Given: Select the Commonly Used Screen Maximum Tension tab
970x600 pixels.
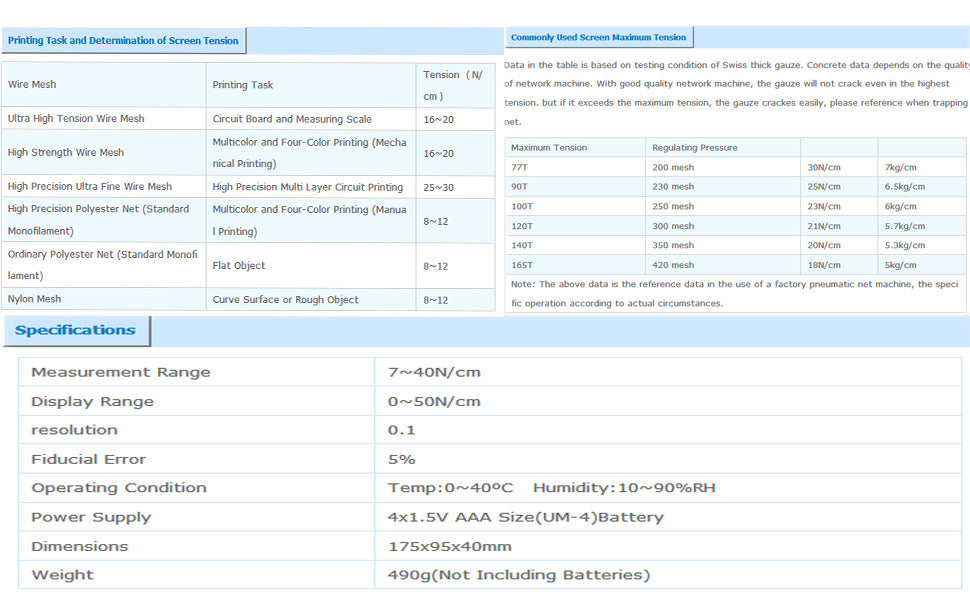Looking at the screenshot, I should click(x=598, y=38).
